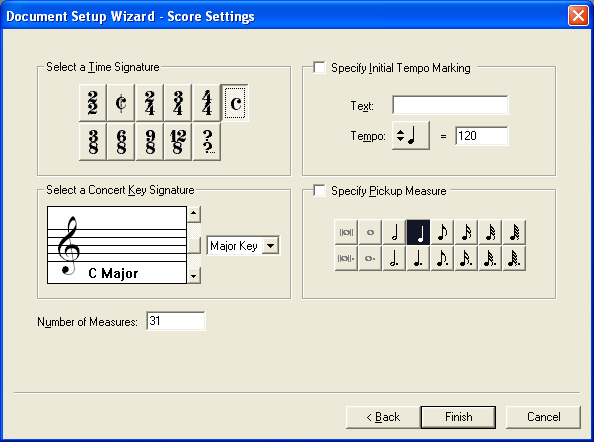
Task: Click the tempo Text input field
Action: 450,105
